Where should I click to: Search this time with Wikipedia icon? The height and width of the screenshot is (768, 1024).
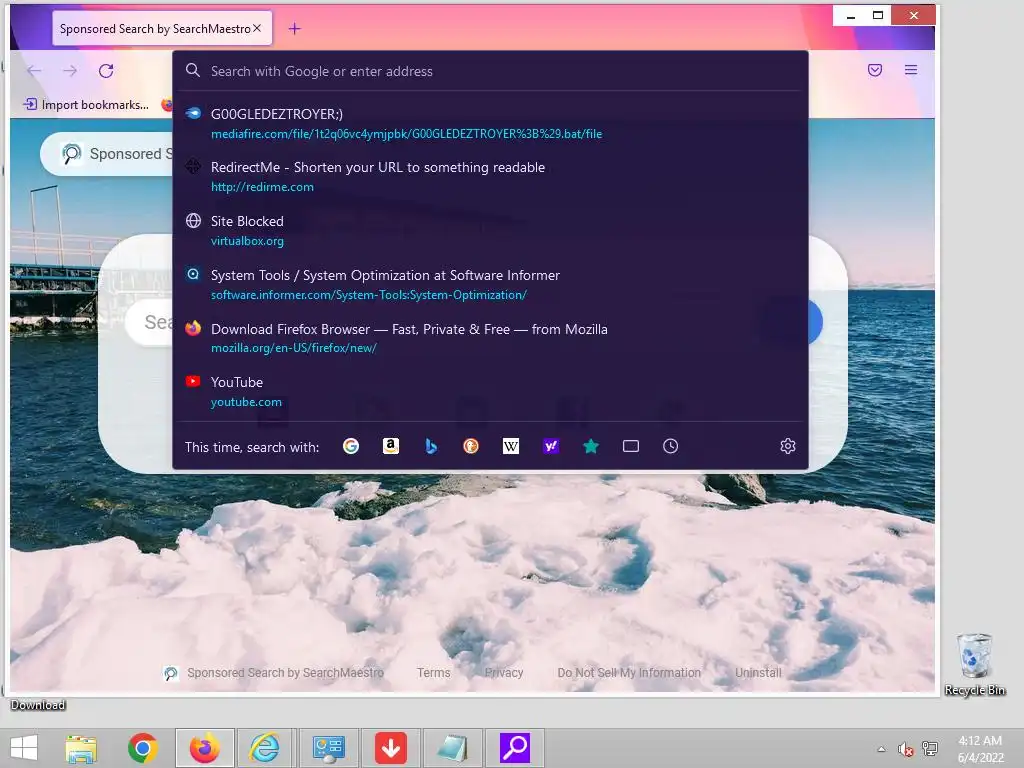[511, 446]
